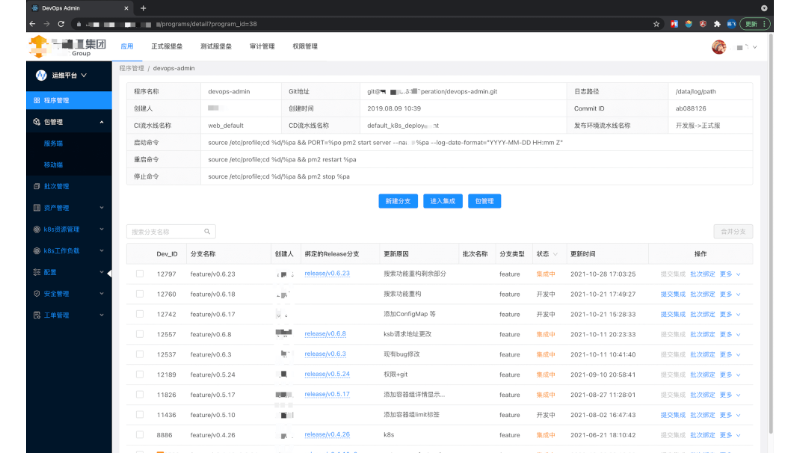Click the 工单管理 icon in sidebar
Screen dimensions: 800x453
pyautogui.click(x=37, y=315)
